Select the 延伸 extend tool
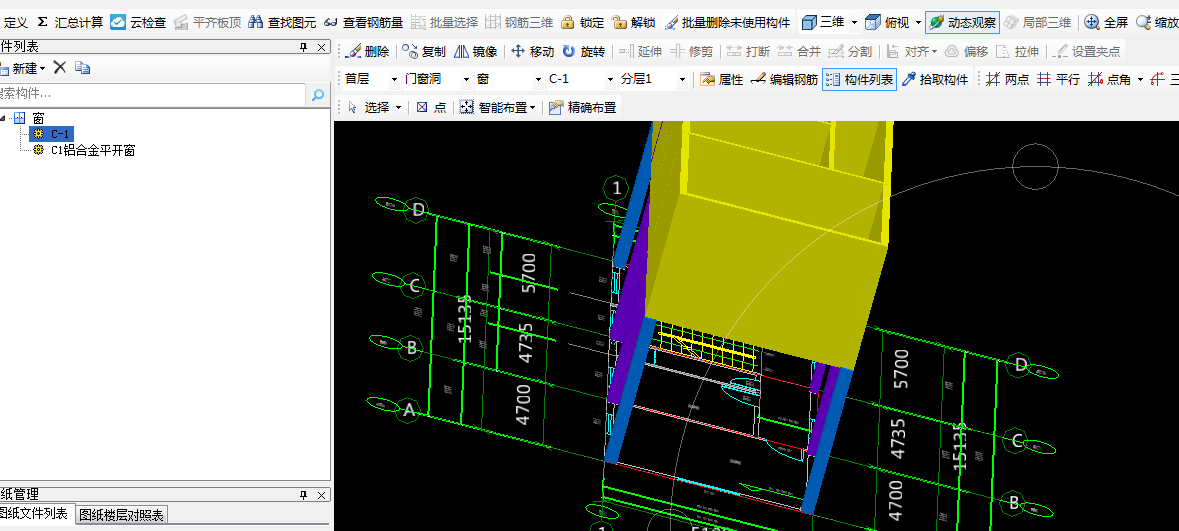This screenshot has height=531, width=1179. 641,52
